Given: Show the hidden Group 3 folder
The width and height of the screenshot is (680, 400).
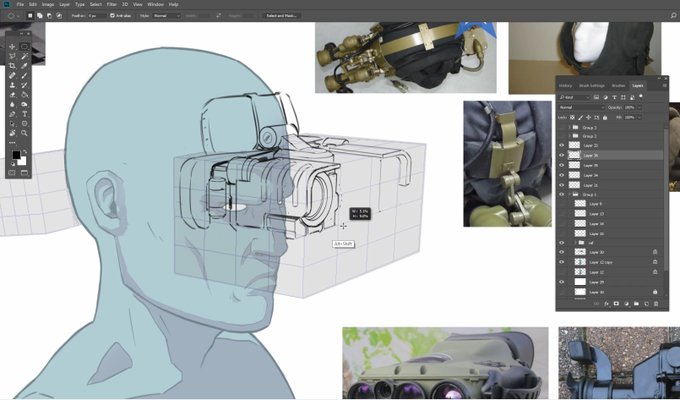Looking at the screenshot, I should pos(562,128).
